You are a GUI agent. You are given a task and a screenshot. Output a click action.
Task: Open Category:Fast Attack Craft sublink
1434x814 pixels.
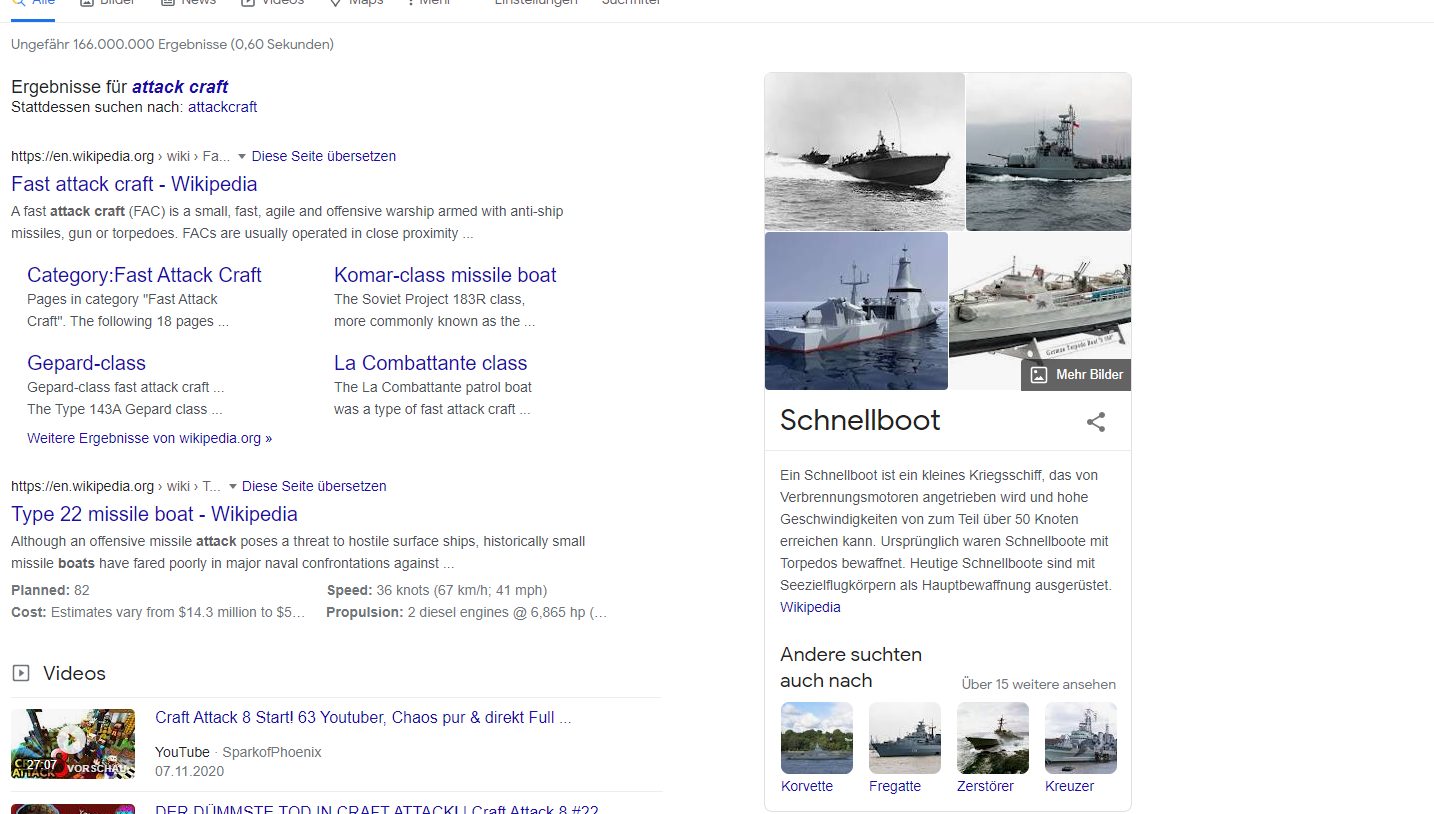click(x=144, y=275)
